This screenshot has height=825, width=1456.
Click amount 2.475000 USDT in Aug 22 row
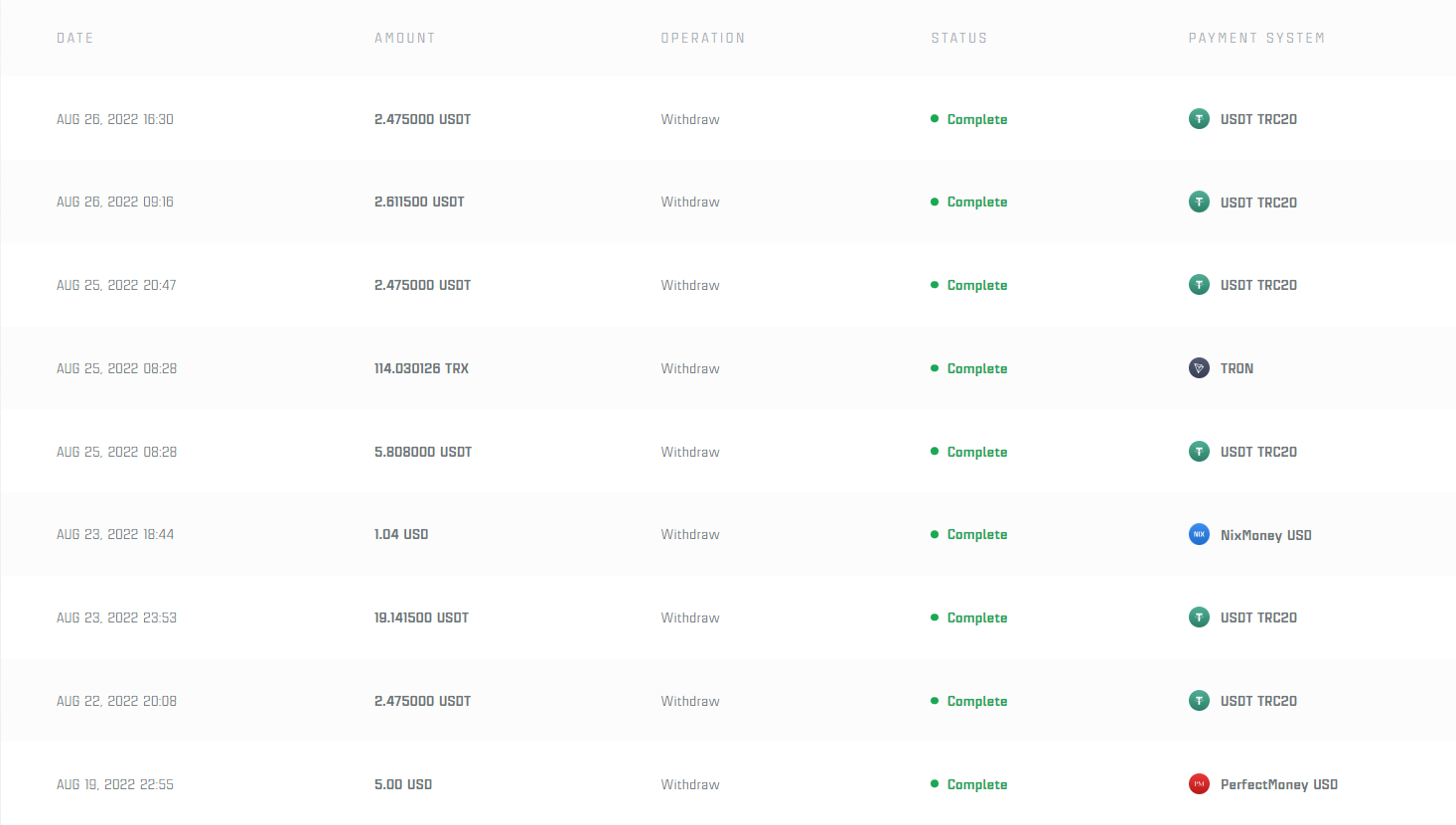422,701
